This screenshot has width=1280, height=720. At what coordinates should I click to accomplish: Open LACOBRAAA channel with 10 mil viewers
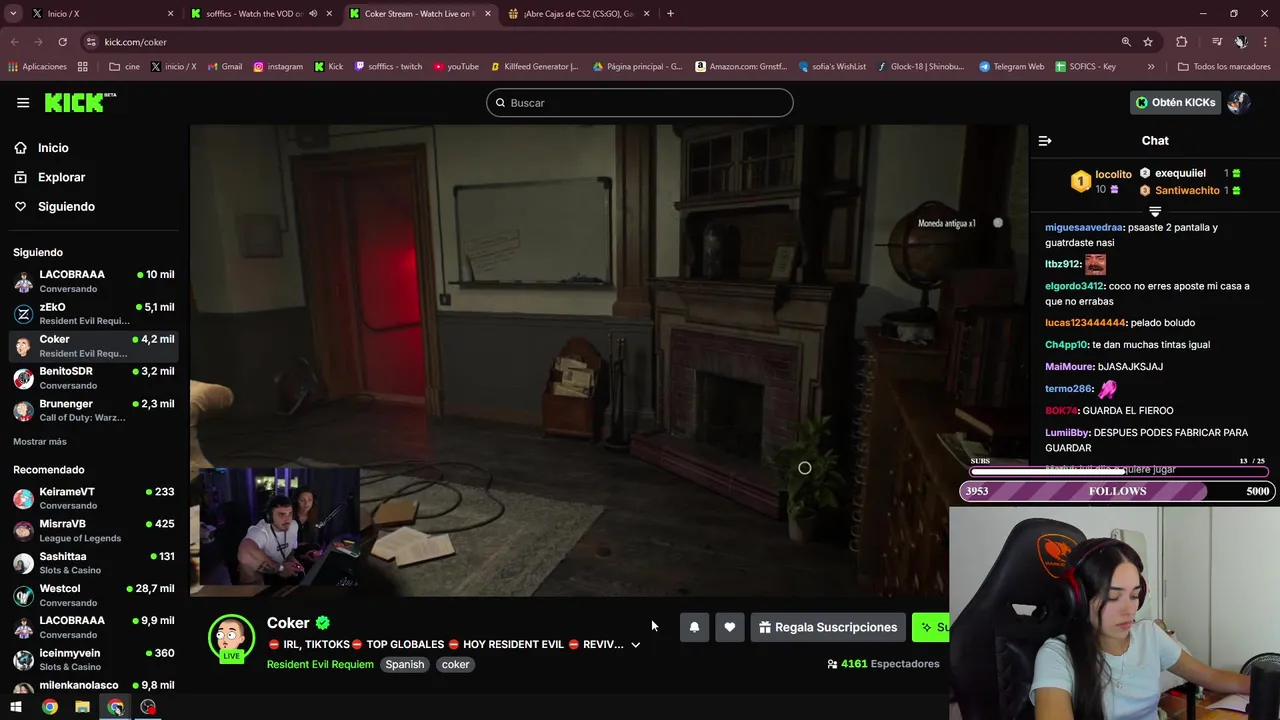94,281
